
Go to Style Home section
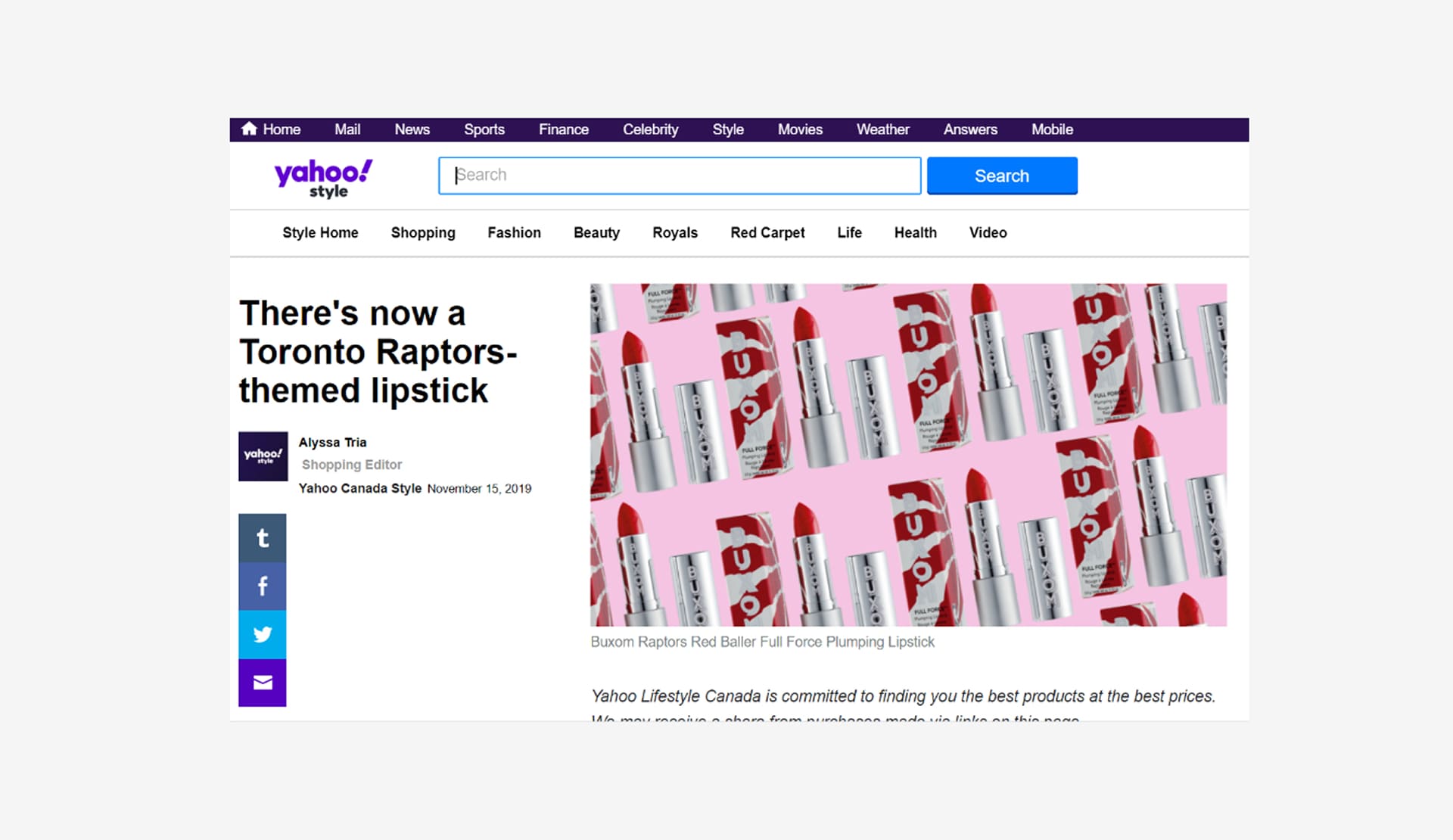point(320,232)
